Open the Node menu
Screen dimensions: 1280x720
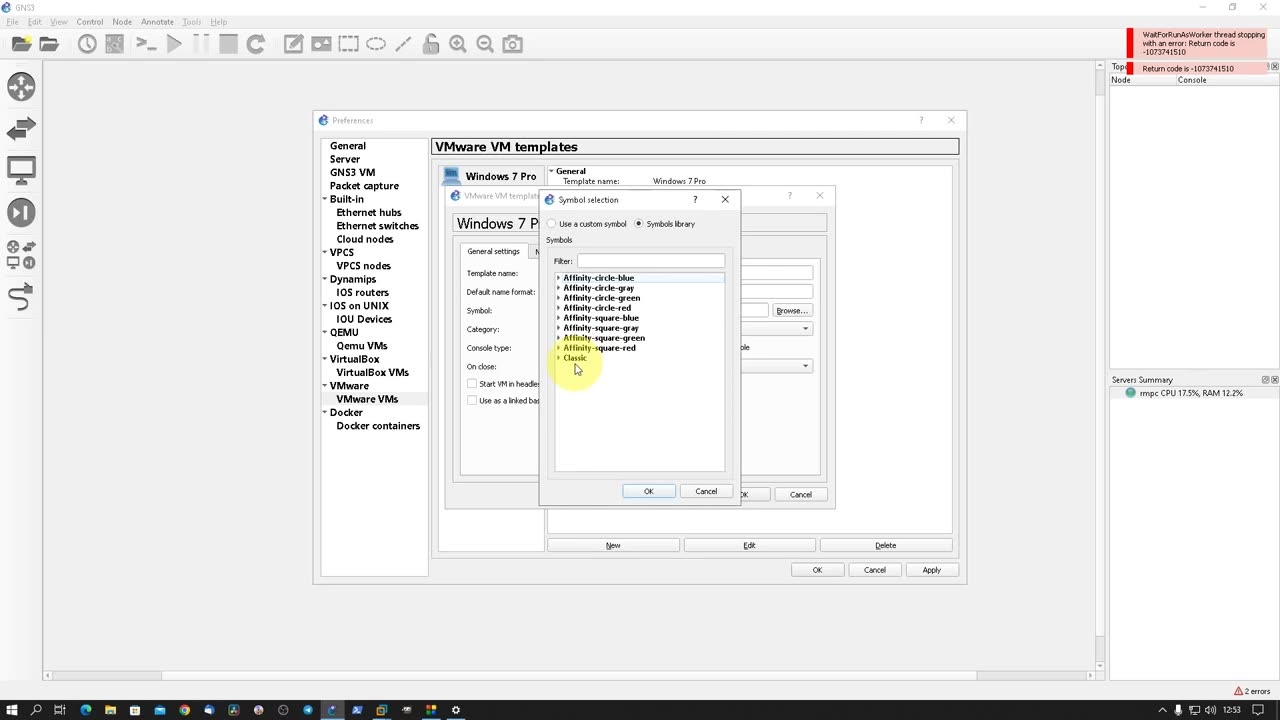122,21
